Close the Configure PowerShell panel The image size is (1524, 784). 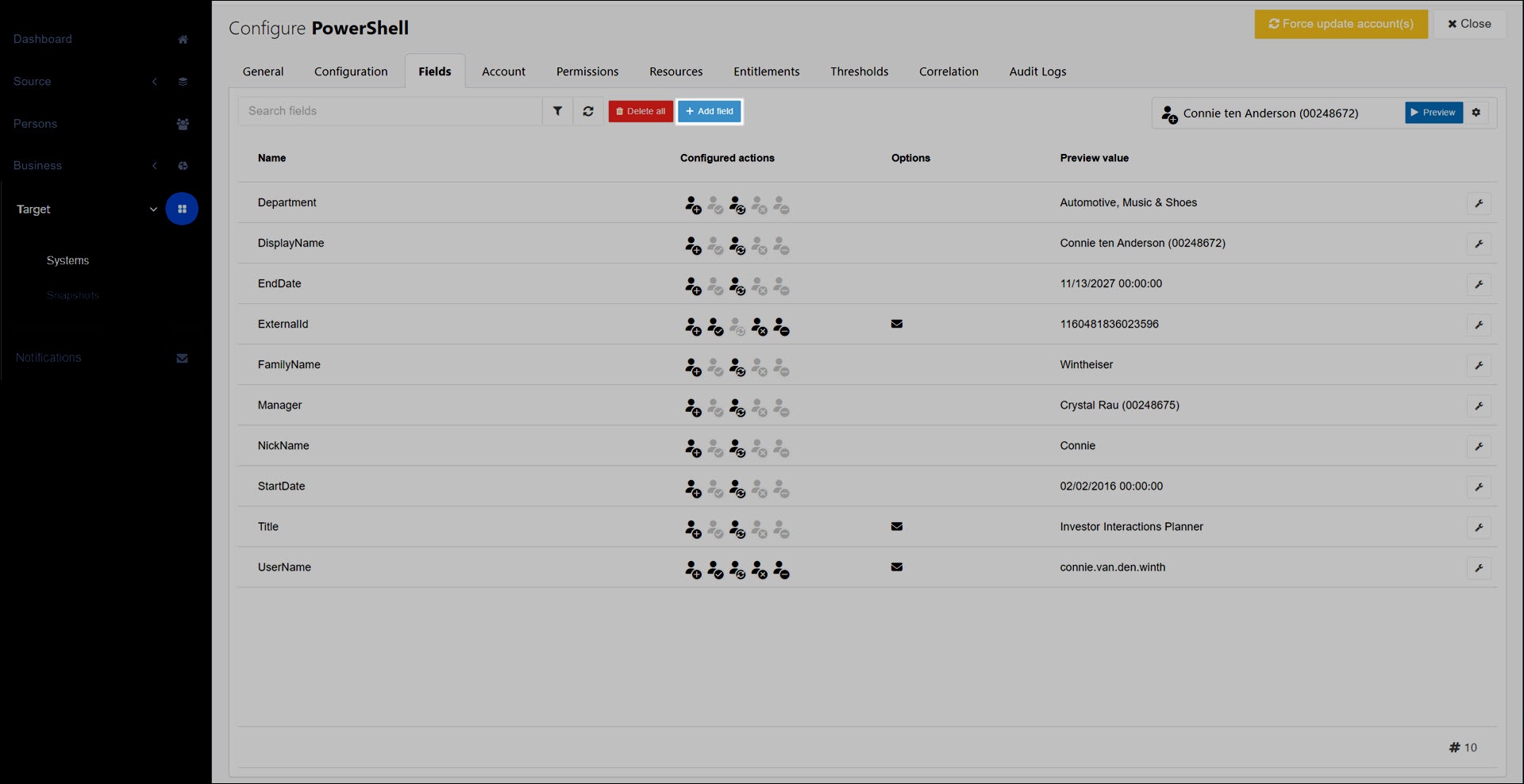1469,24
